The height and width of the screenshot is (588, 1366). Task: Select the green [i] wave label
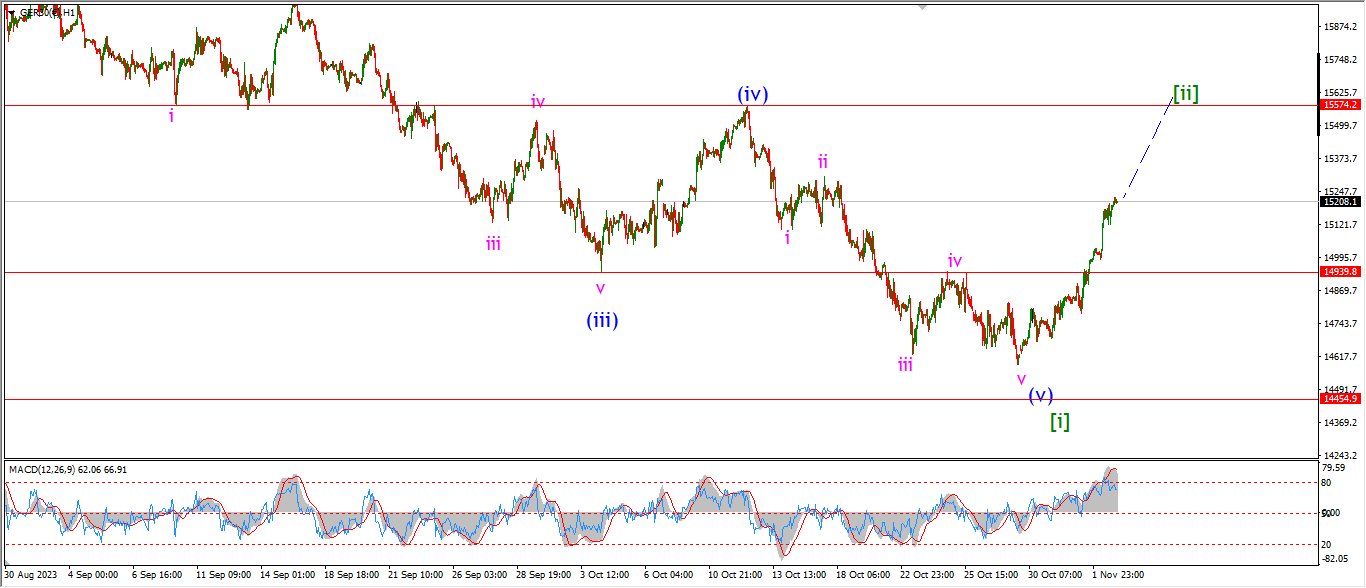pyautogui.click(x=1060, y=421)
